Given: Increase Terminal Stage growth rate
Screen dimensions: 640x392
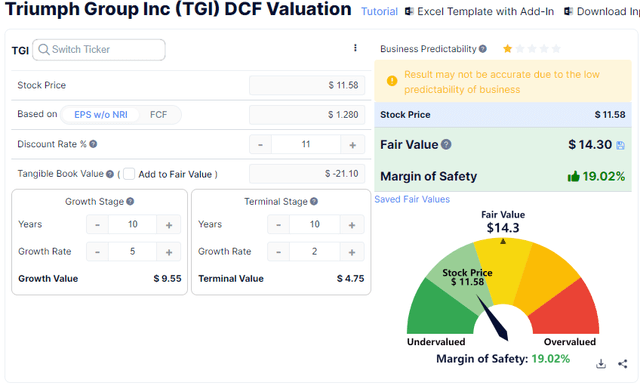Looking at the screenshot, I should pyautogui.click(x=352, y=252).
